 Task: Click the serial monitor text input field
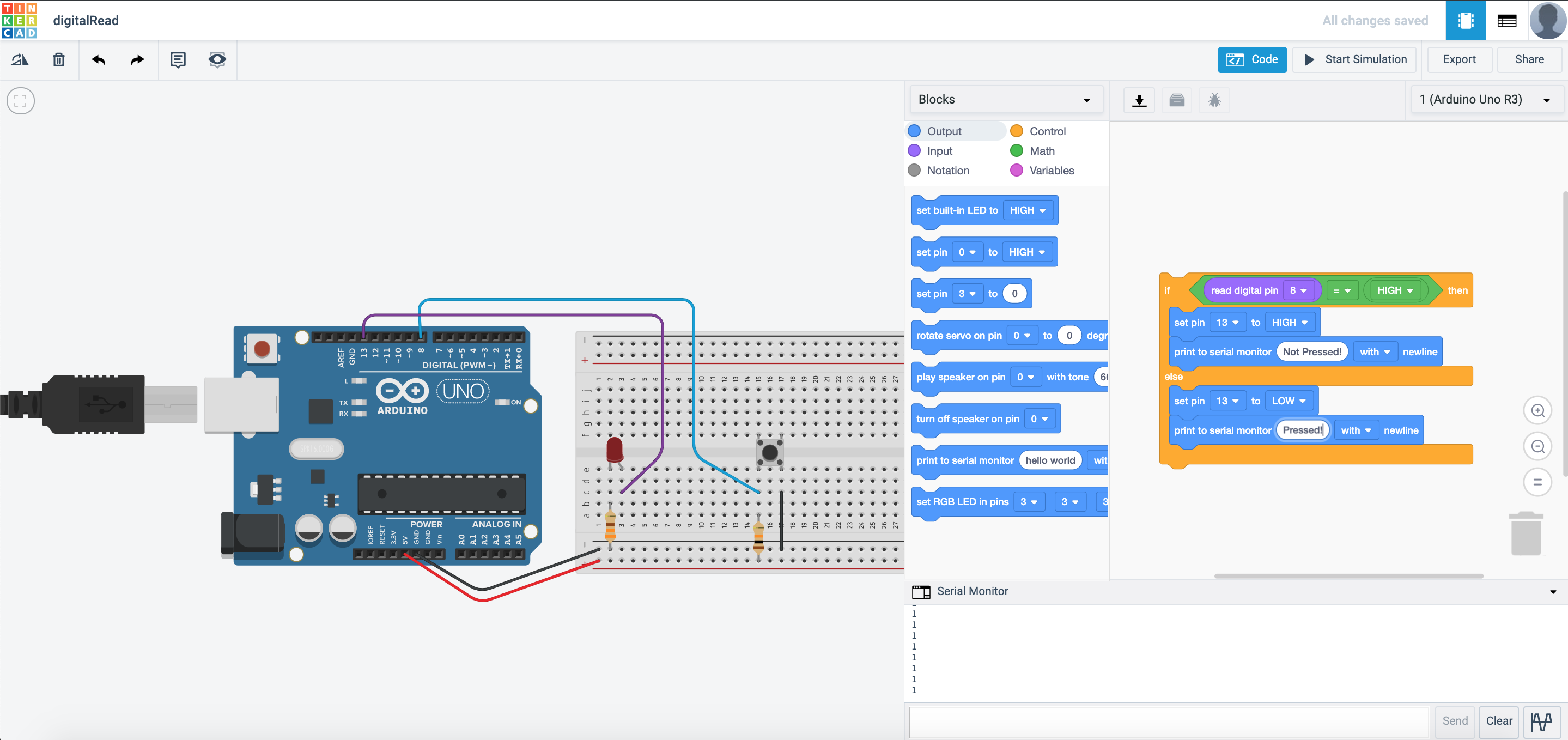1168,721
